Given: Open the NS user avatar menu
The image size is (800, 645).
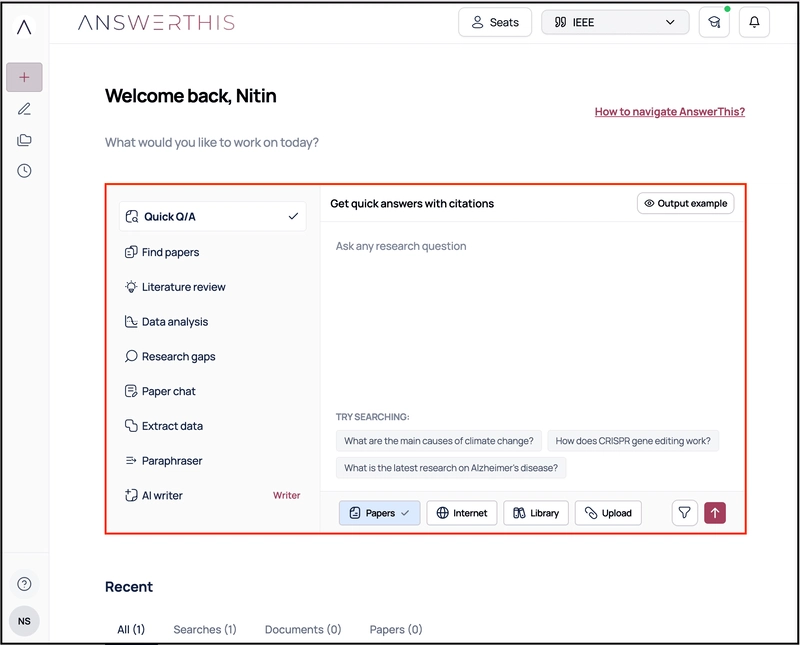Looking at the screenshot, I should 24,621.
